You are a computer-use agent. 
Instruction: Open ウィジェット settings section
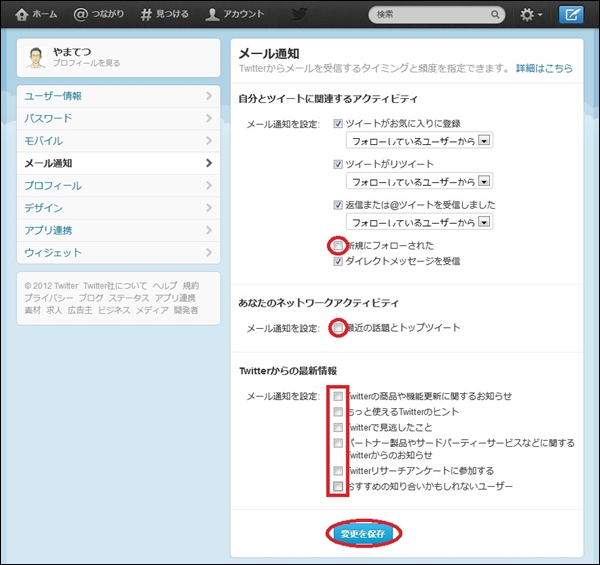pyautogui.click(x=119, y=252)
